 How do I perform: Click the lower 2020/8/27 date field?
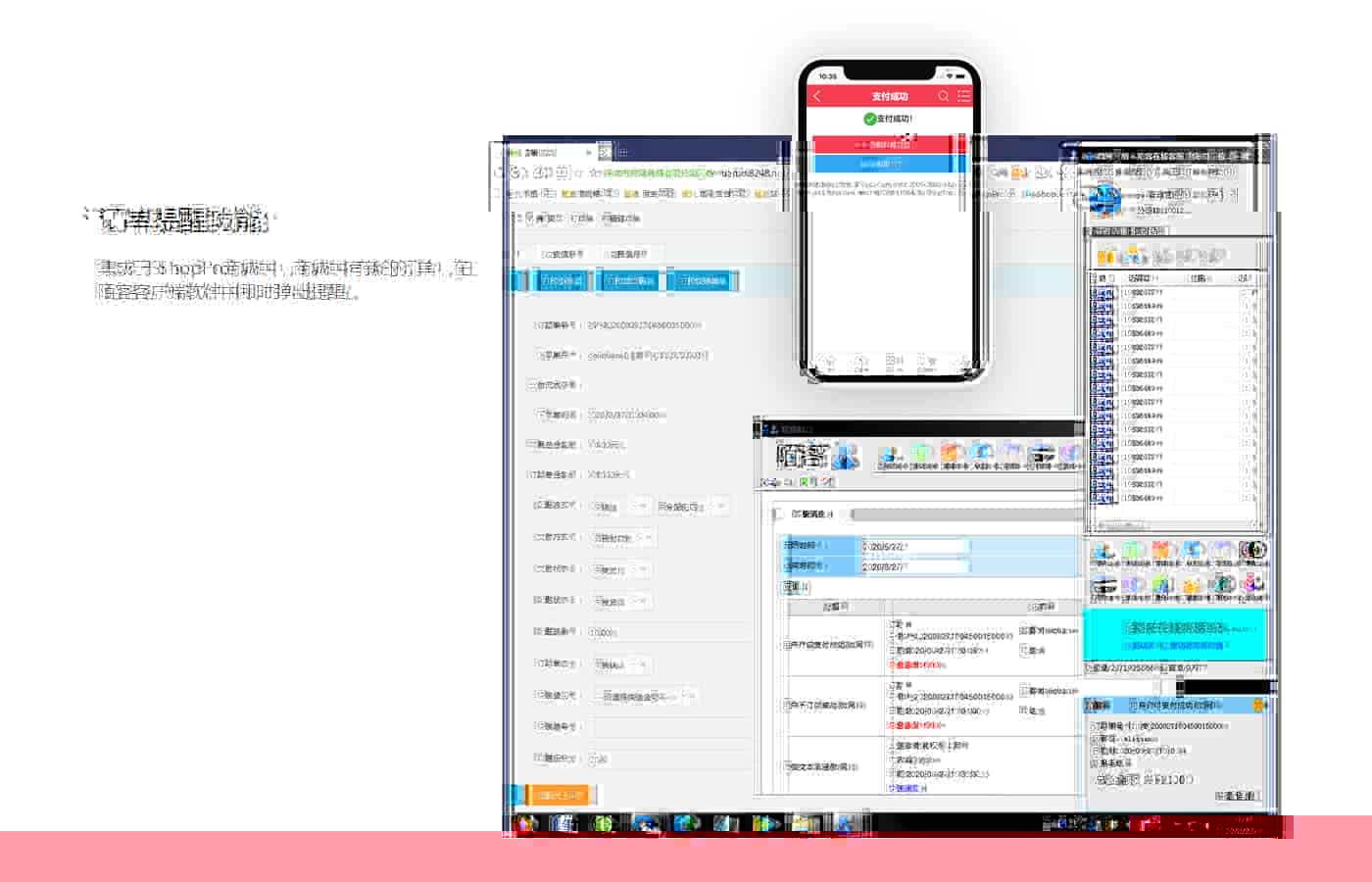[914, 566]
